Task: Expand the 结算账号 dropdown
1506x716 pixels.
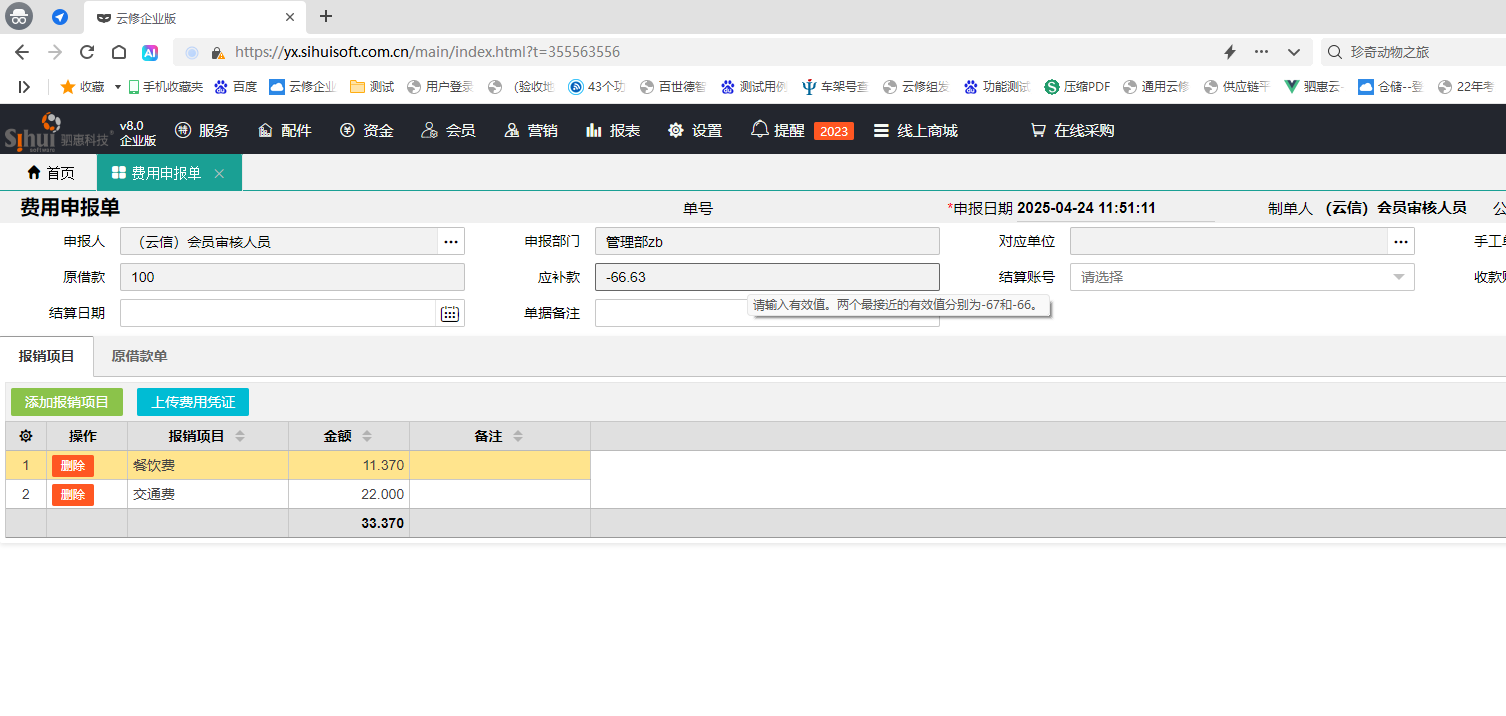Action: pos(1398,277)
